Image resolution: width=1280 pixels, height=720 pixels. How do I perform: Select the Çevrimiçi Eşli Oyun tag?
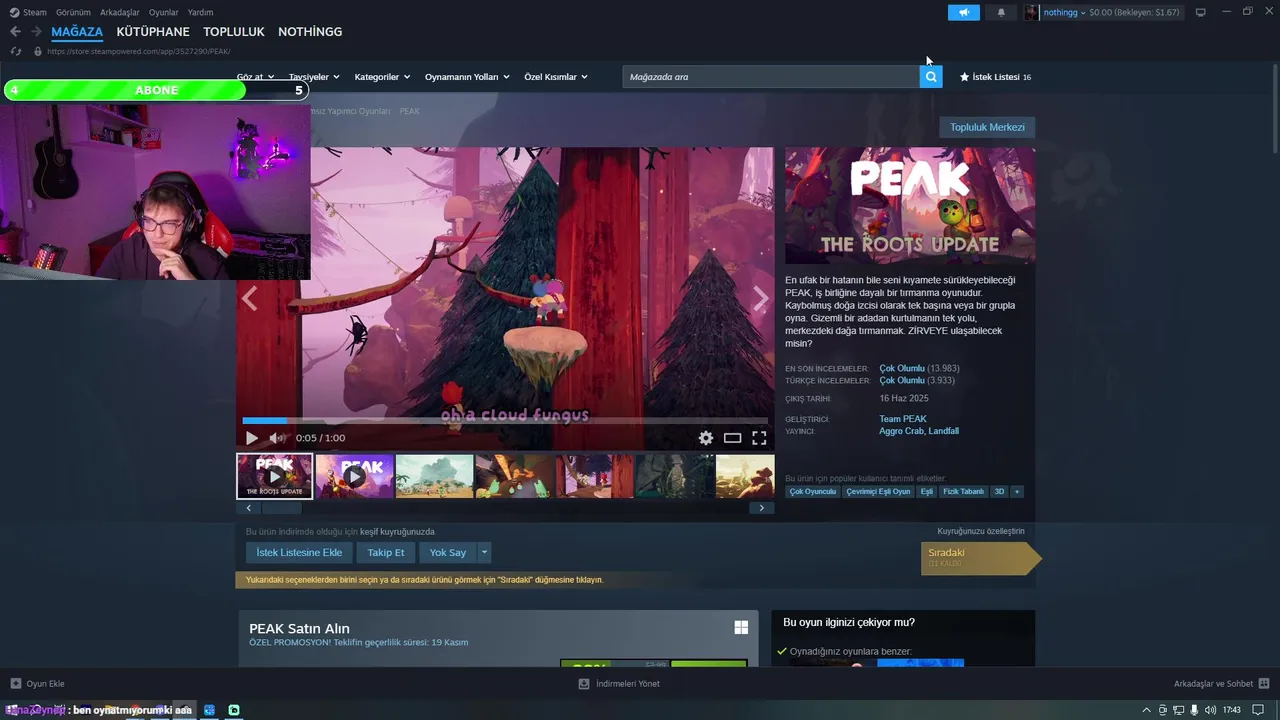coord(878,492)
